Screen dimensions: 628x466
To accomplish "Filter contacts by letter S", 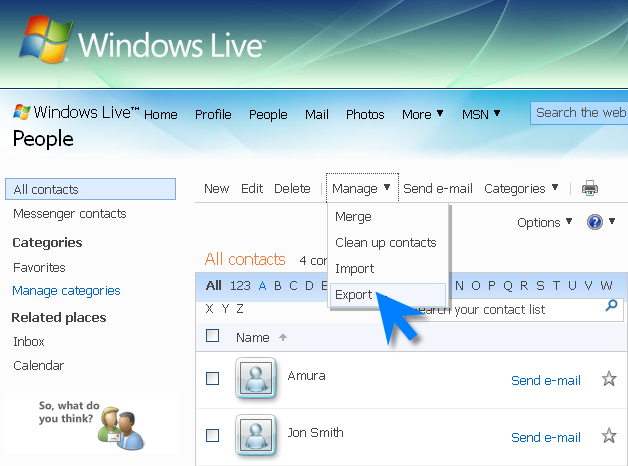I will (x=540, y=286).
